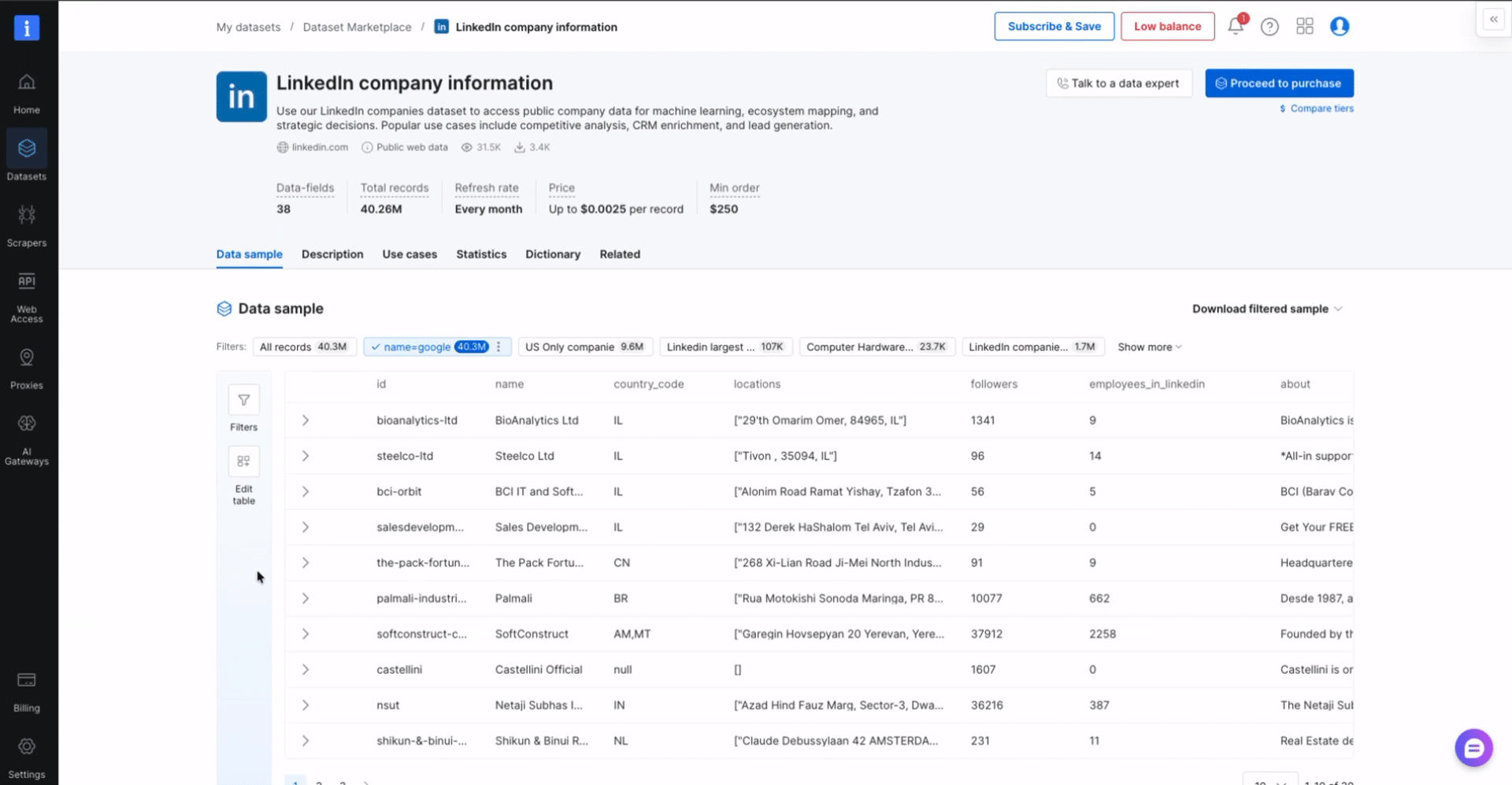This screenshot has width=1512, height=785.
Task: Select the LinkedIn companie 1.7M filter chip
Action: pyautogui.click(x=1033, y=346)
